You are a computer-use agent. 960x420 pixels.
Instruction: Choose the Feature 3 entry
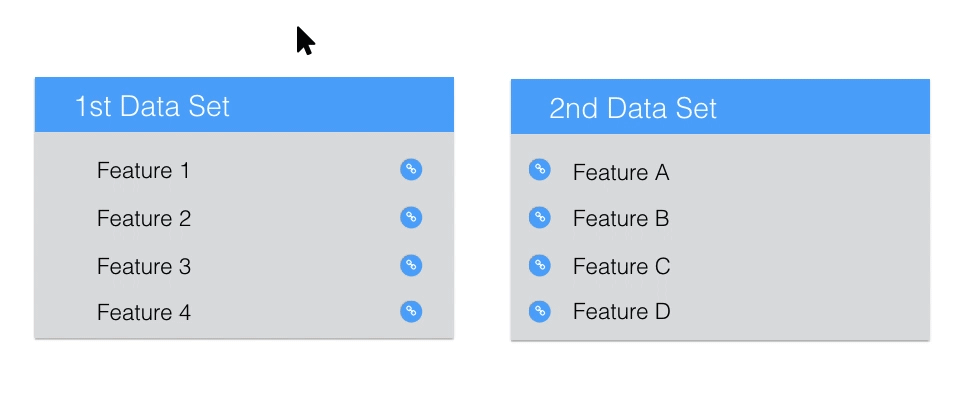[144, 266]
